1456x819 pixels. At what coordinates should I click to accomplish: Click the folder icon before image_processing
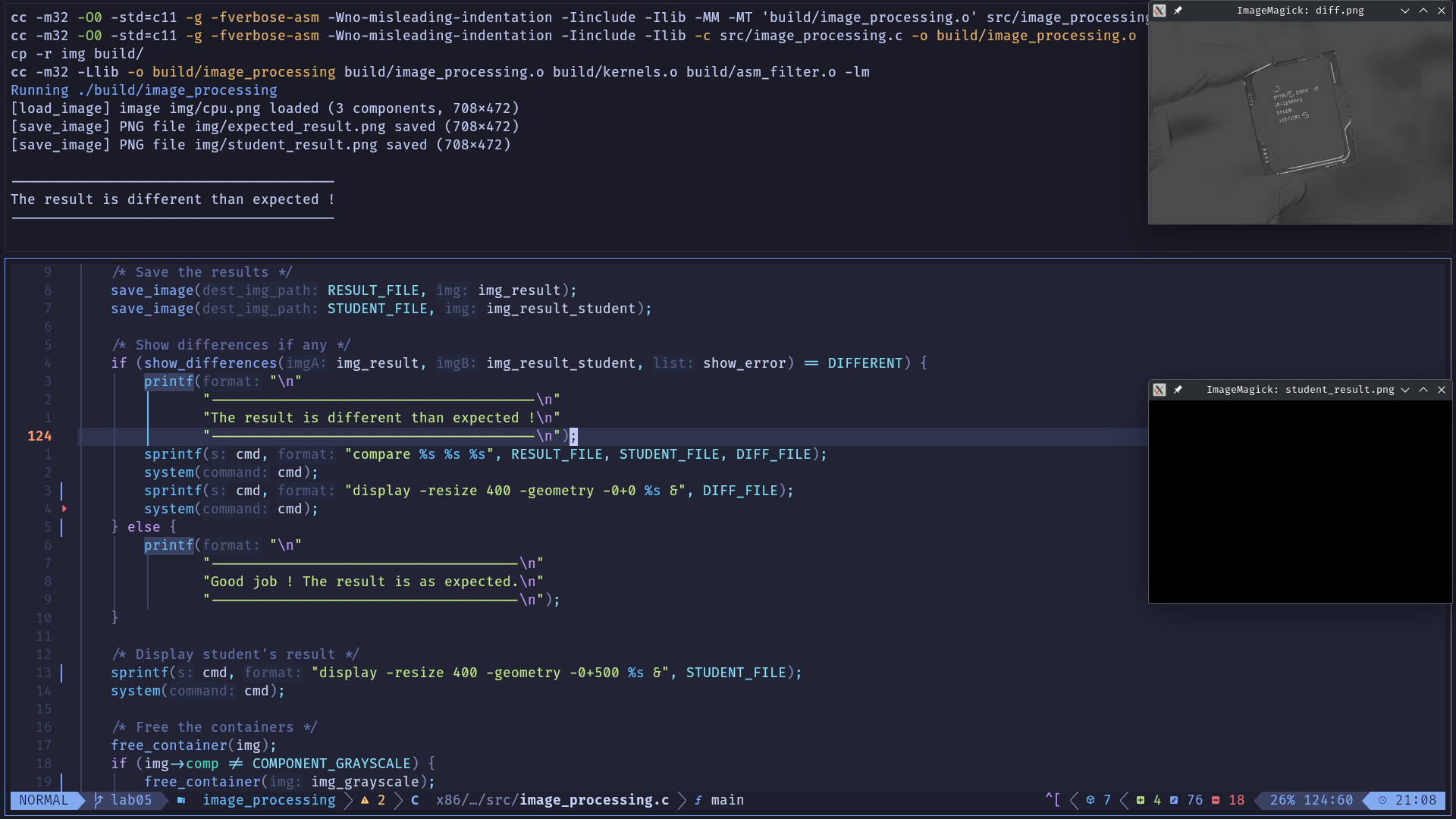point(181,800)
